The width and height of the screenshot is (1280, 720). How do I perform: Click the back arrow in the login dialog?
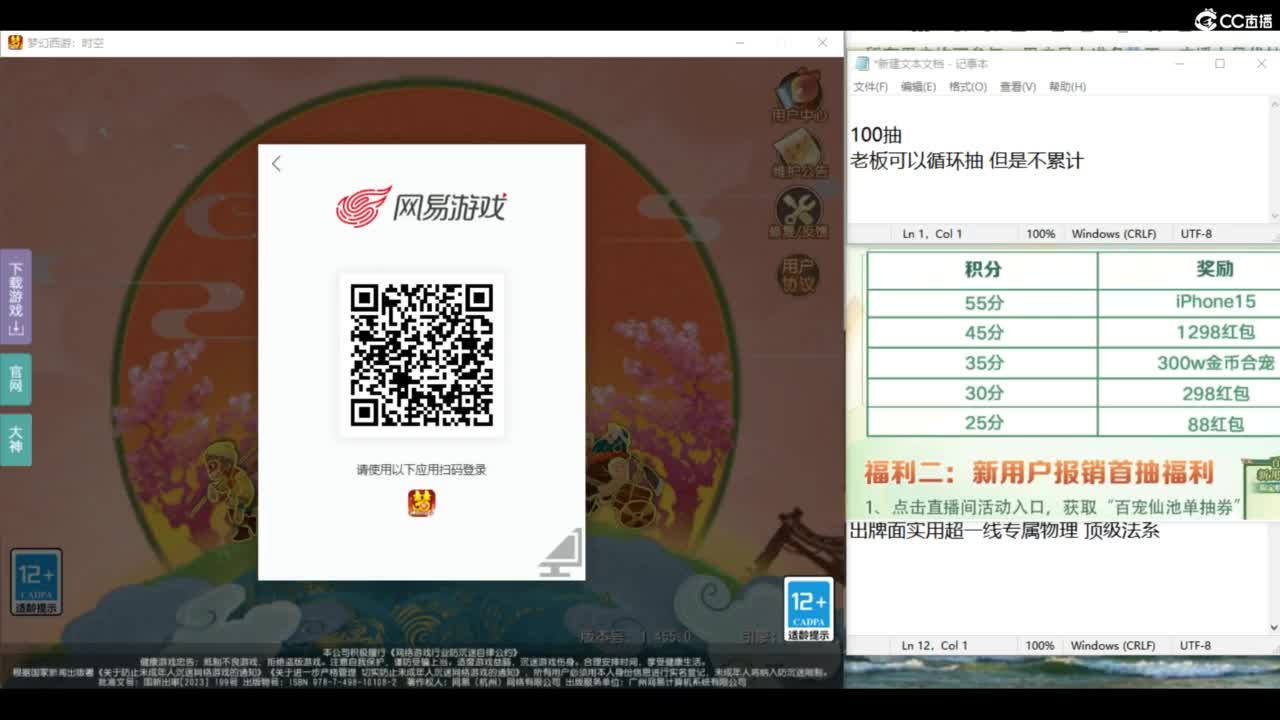coord(277,164)
